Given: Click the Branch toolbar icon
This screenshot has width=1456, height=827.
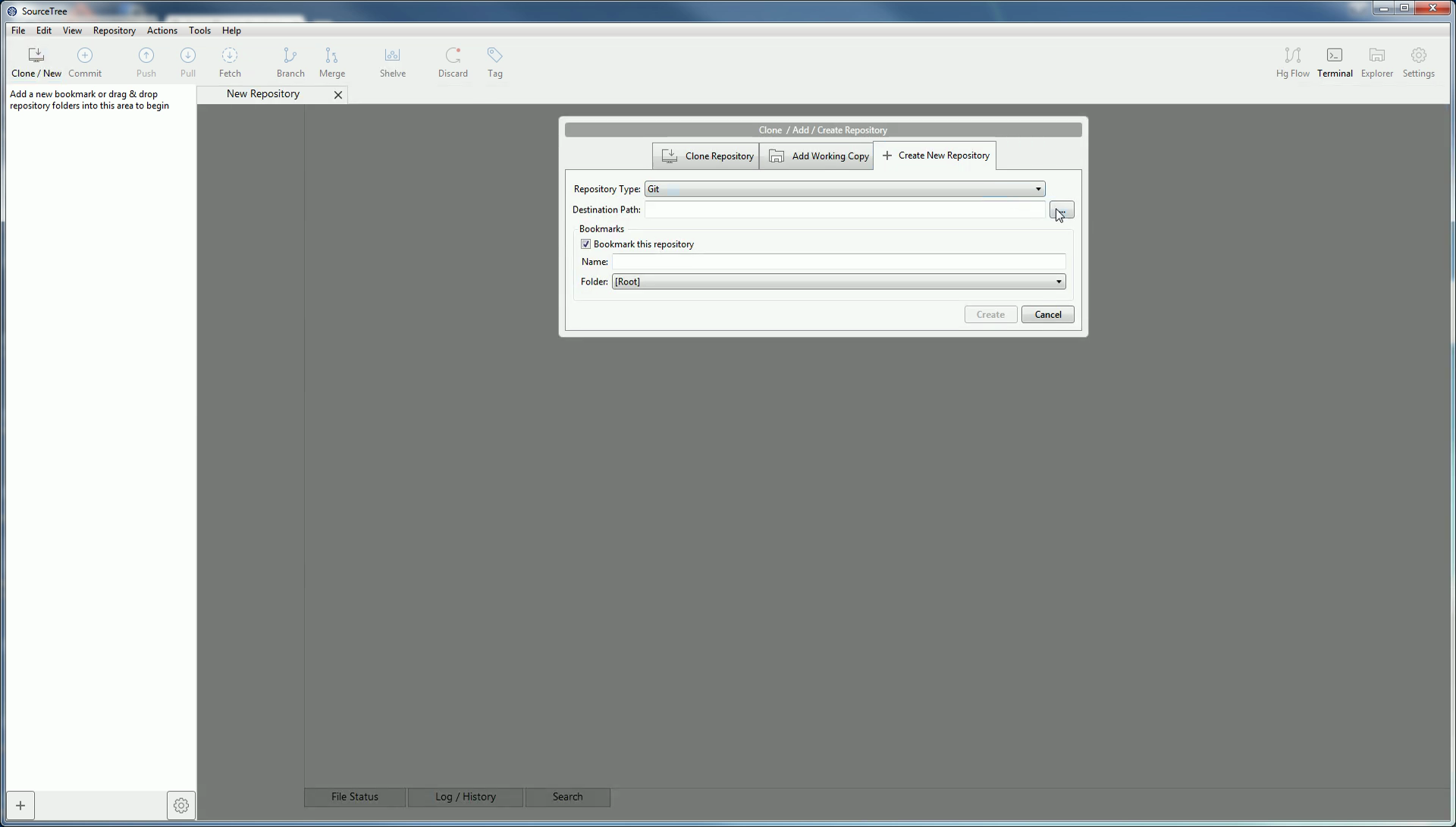Looking at the screenshot, I should click(290, 62).
